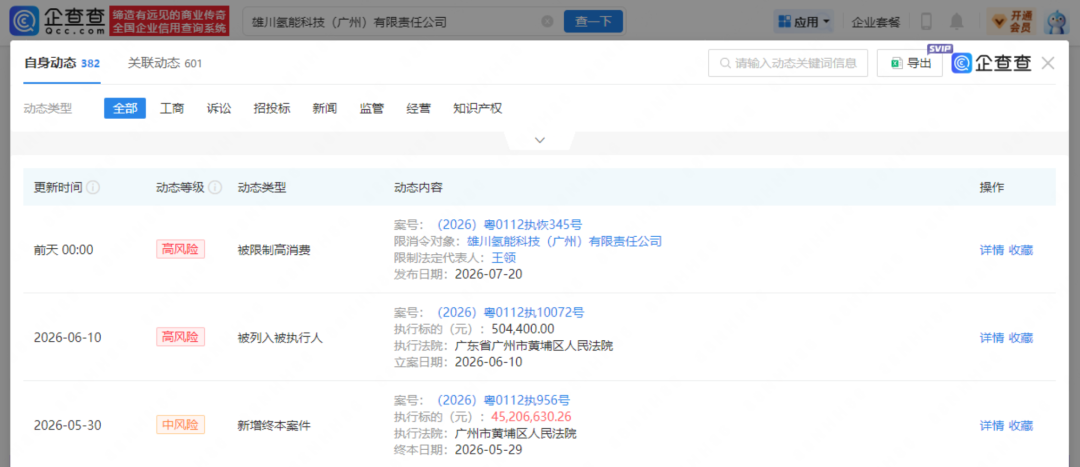Open the 企业套餐 link
Screen dimensions: 1080x467
point(876,22)
